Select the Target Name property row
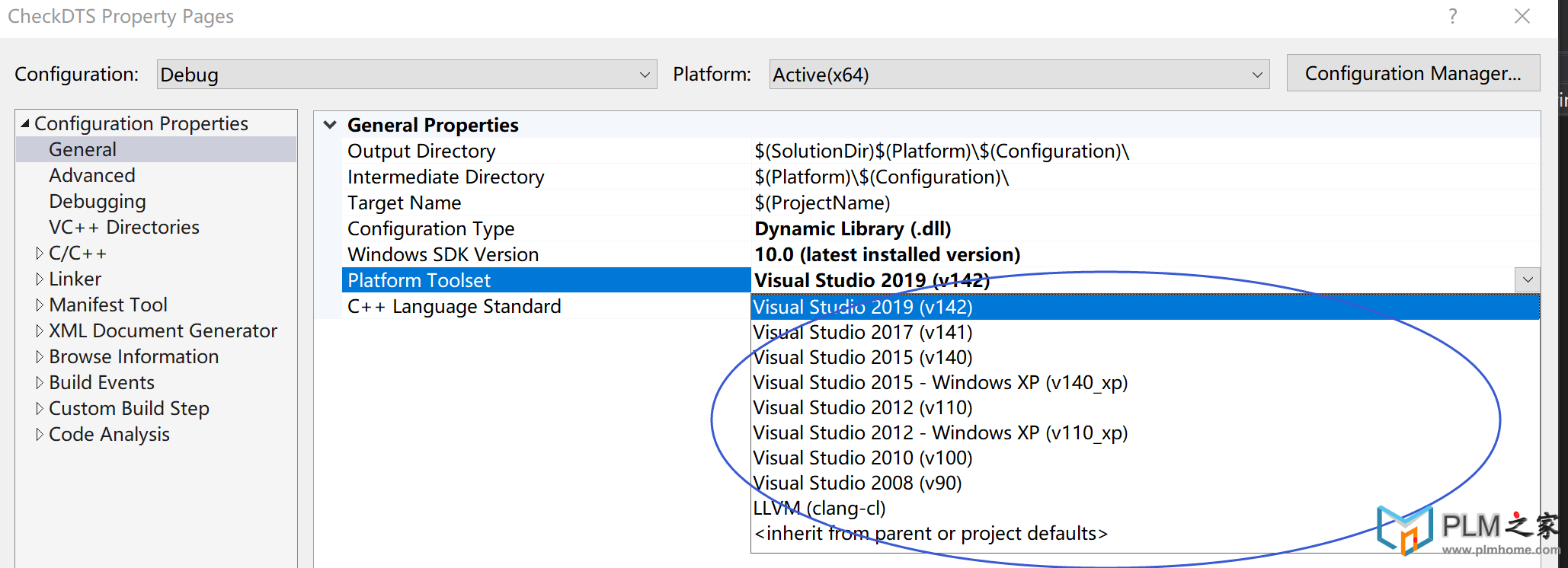Viewport: 1568px width, 568px height. (546, 203)
